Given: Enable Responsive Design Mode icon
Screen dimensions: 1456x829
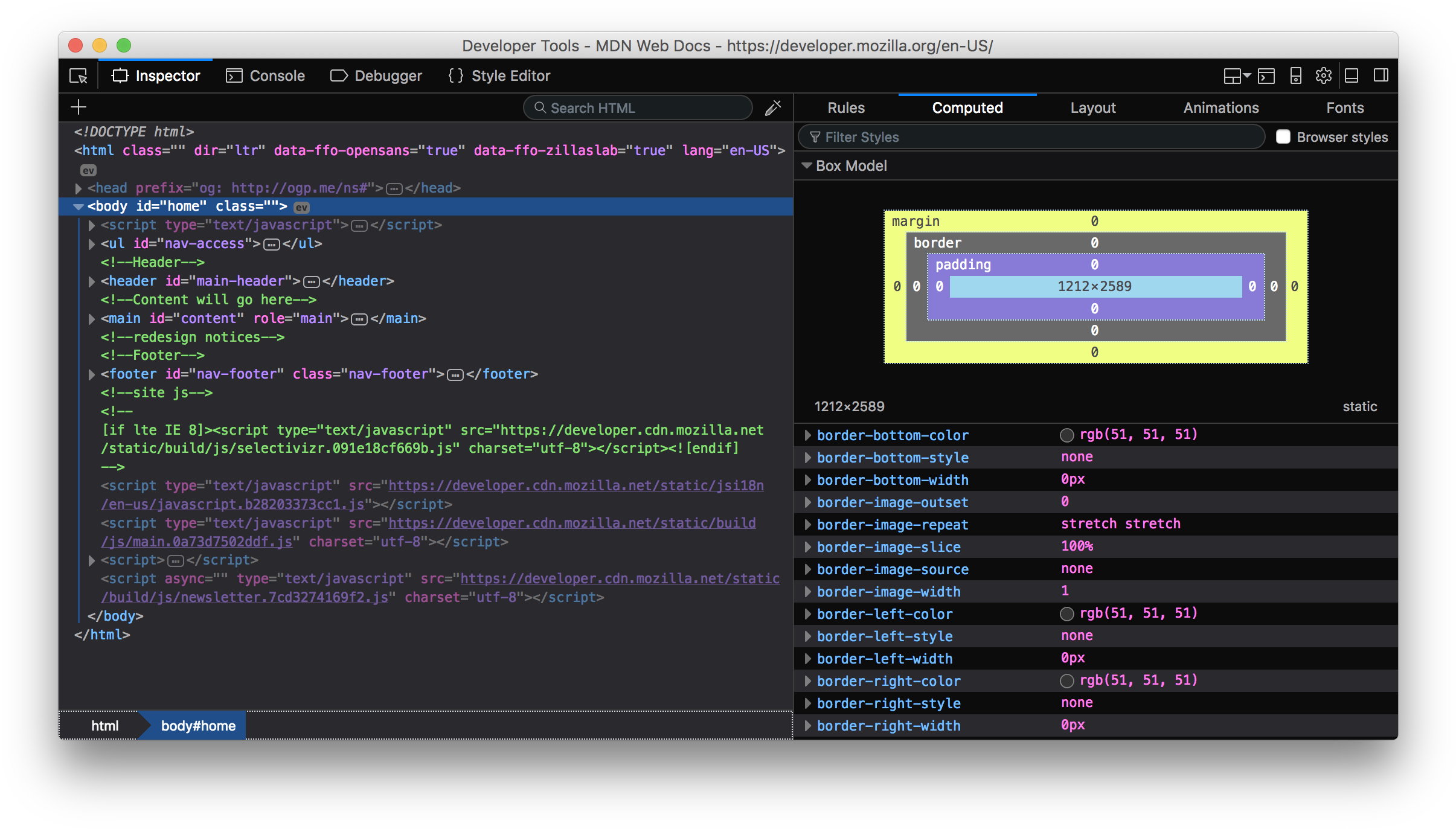Looking at the screenshot, I should (1295, 76).
